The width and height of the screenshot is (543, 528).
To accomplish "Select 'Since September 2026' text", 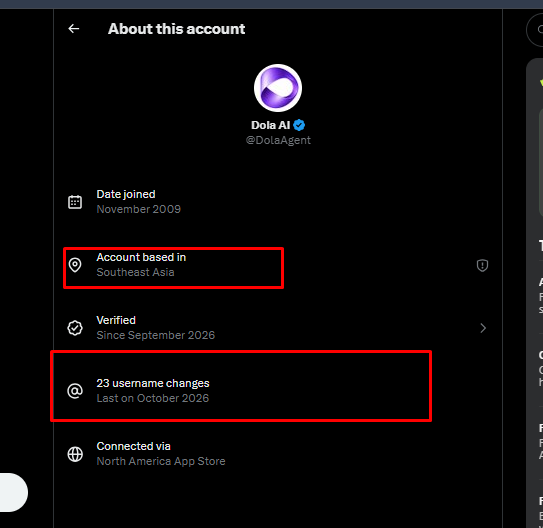I will 155,335.
